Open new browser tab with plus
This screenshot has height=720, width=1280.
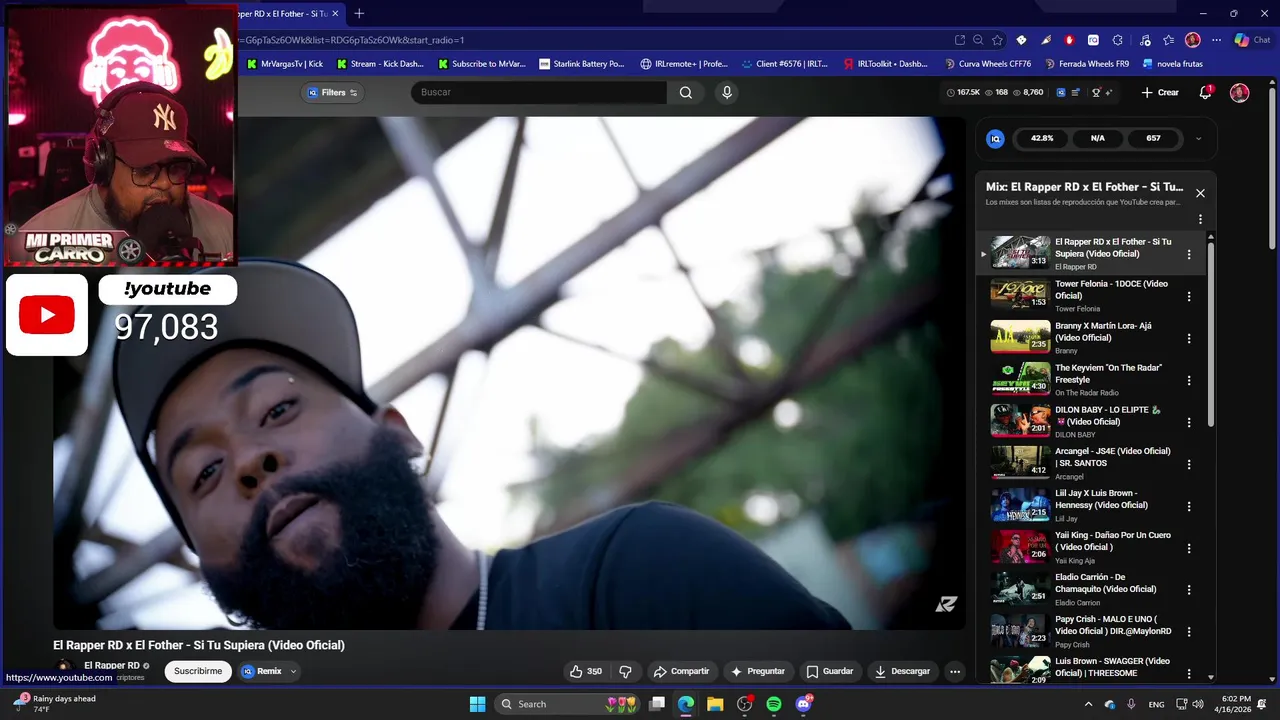tap(359, 13)
